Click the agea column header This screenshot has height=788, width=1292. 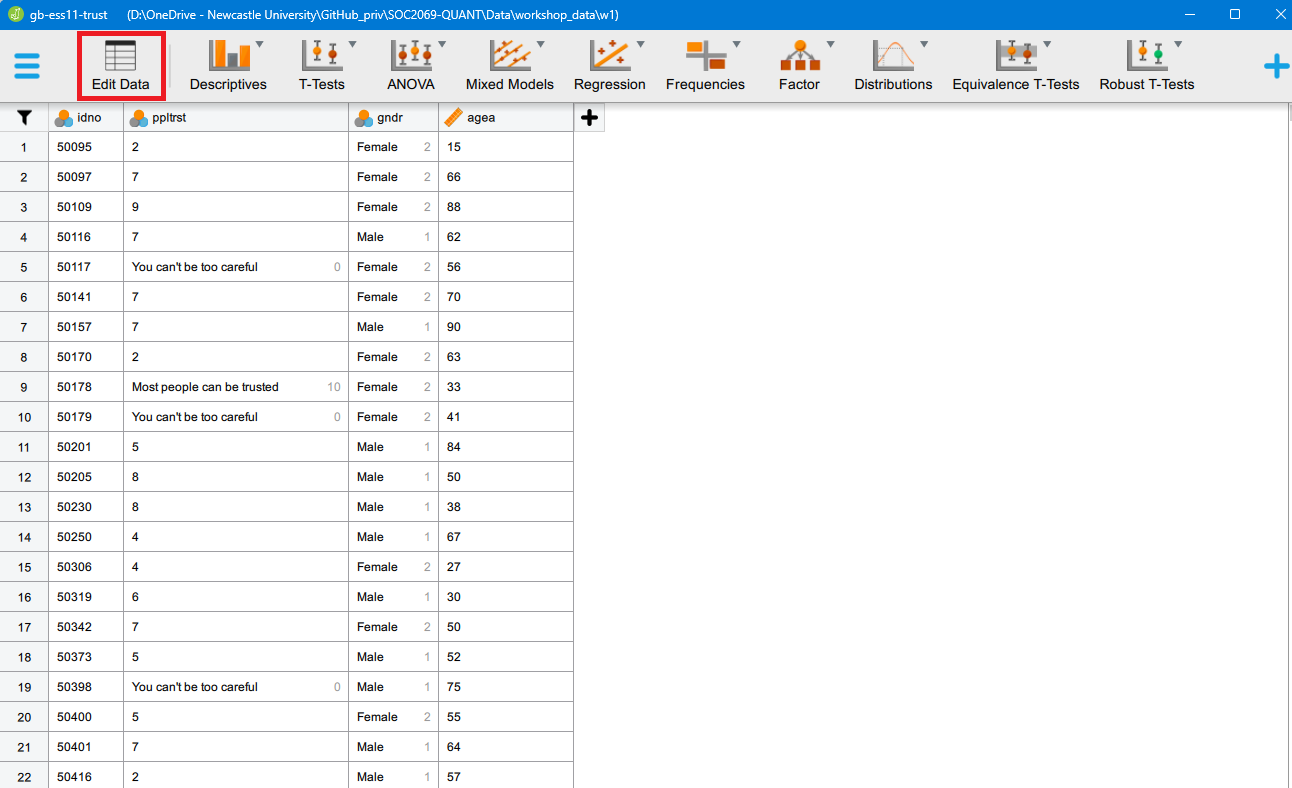(x=506, y=118)
